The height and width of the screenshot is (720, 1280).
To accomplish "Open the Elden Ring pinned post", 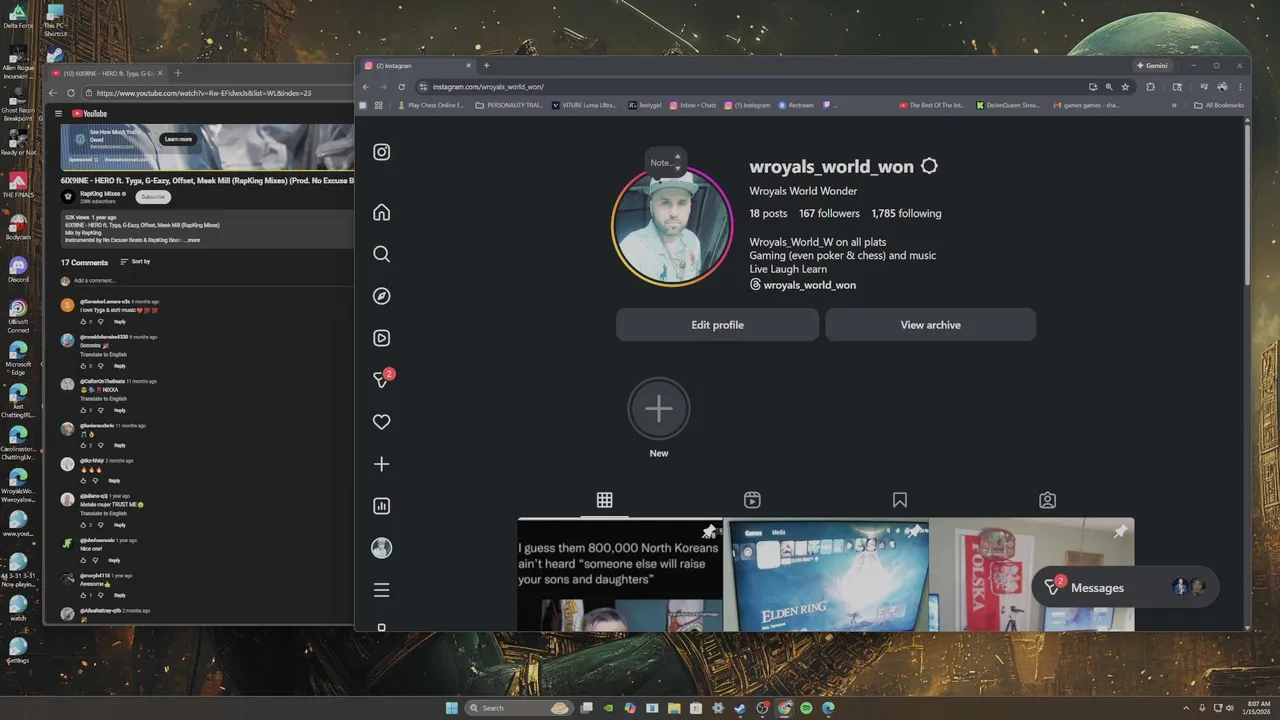I will 826,575.
